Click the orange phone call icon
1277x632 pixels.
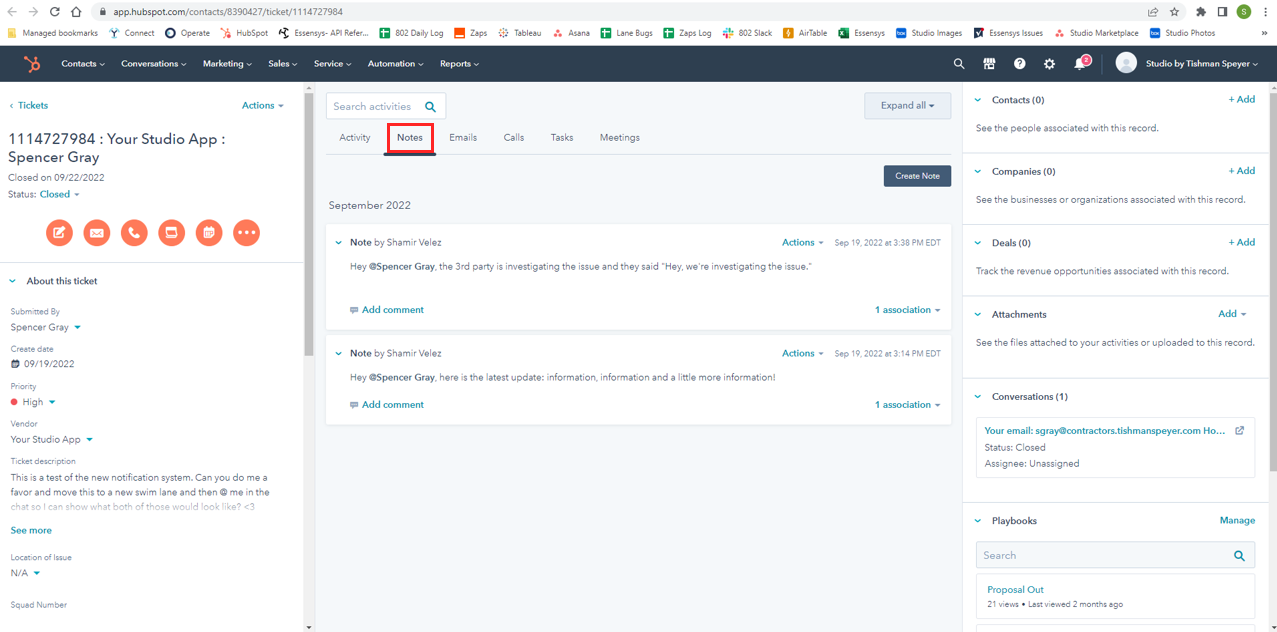tap(134, 233)
